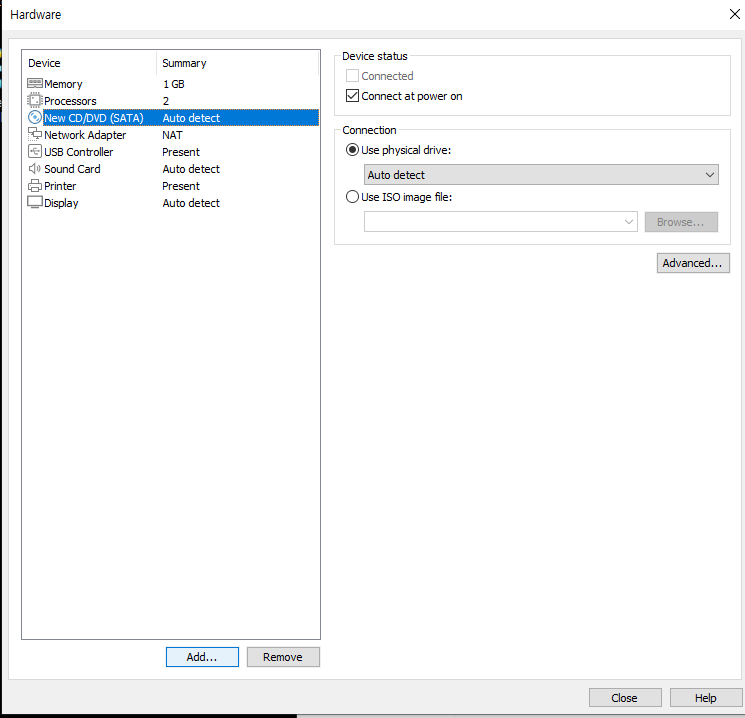Click the Printer Present summary

point(181,186)
